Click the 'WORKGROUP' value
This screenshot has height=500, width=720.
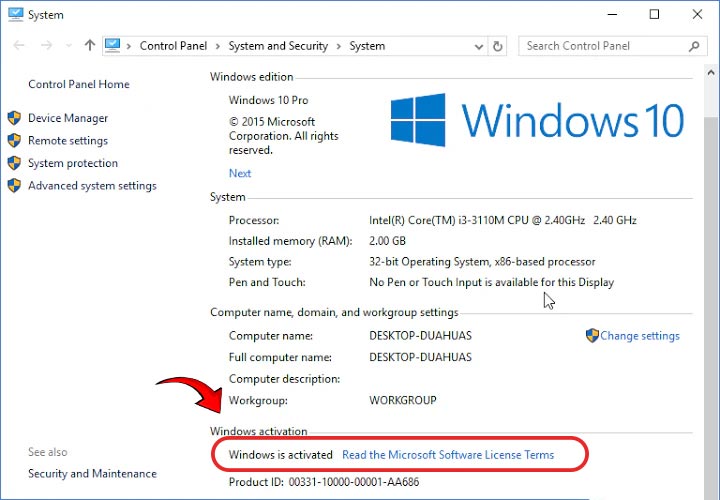click(x=403, y=400)
